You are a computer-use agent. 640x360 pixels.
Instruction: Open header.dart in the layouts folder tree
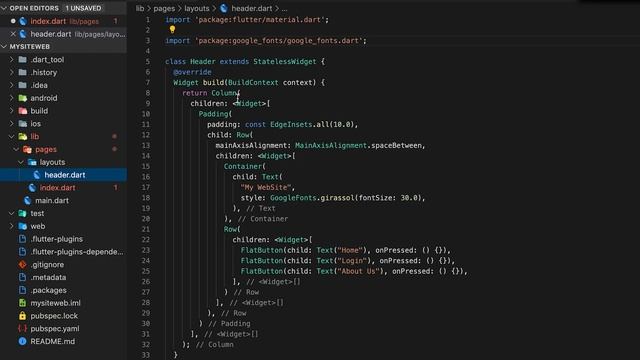click(x=63, y=175)
